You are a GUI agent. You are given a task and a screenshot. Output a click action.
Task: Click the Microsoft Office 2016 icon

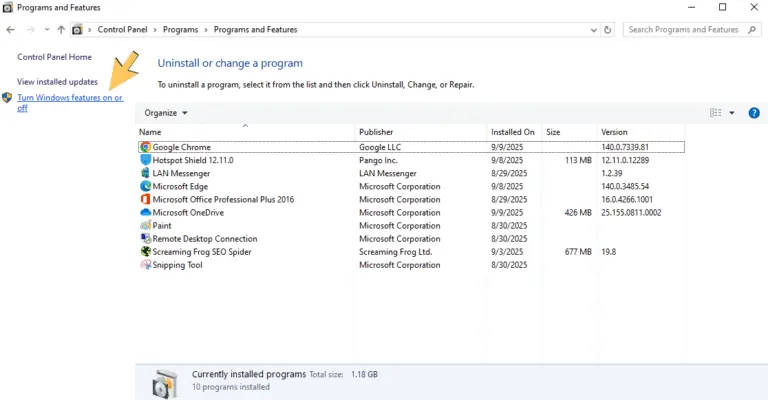click(145, 199)
